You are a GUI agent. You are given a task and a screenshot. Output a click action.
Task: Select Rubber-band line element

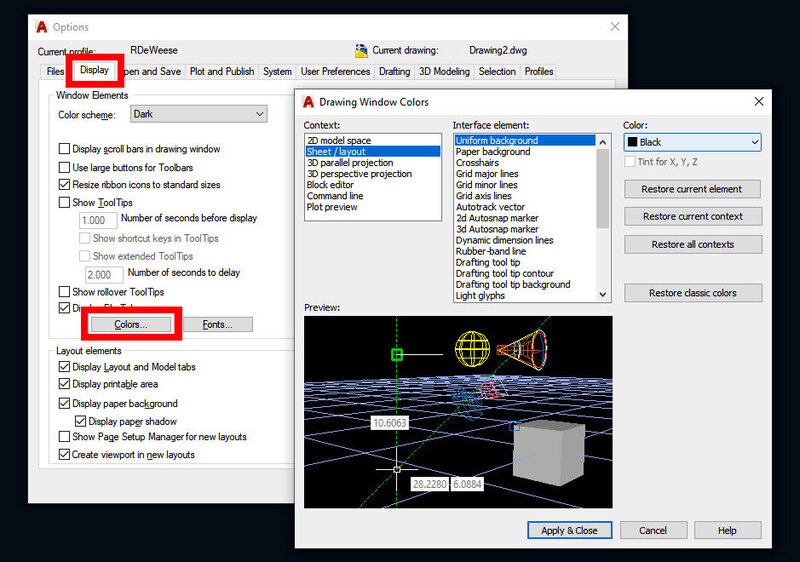[x=525, y=251]
